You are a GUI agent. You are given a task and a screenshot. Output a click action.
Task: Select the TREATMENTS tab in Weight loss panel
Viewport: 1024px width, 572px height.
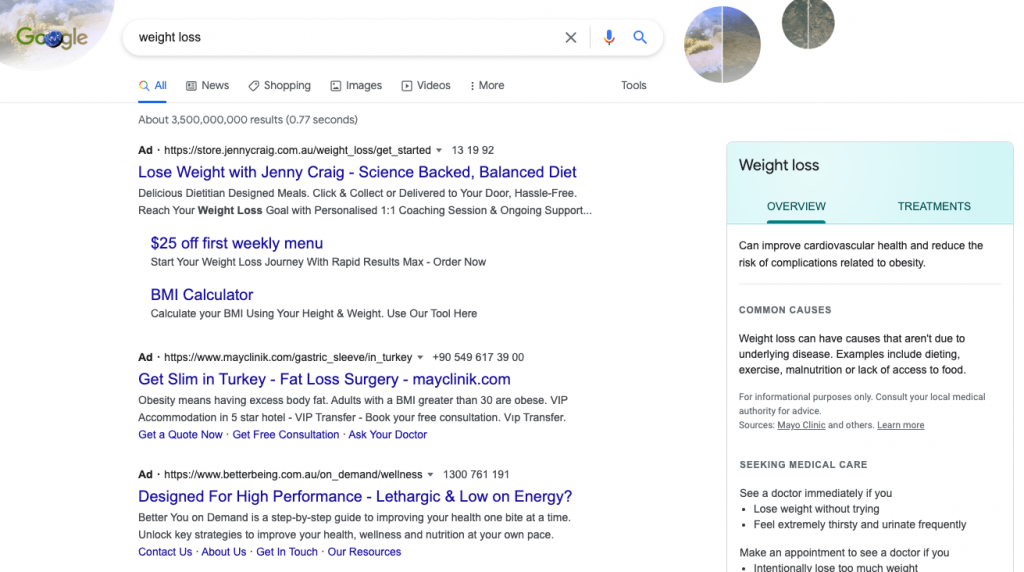pos(934,206)
